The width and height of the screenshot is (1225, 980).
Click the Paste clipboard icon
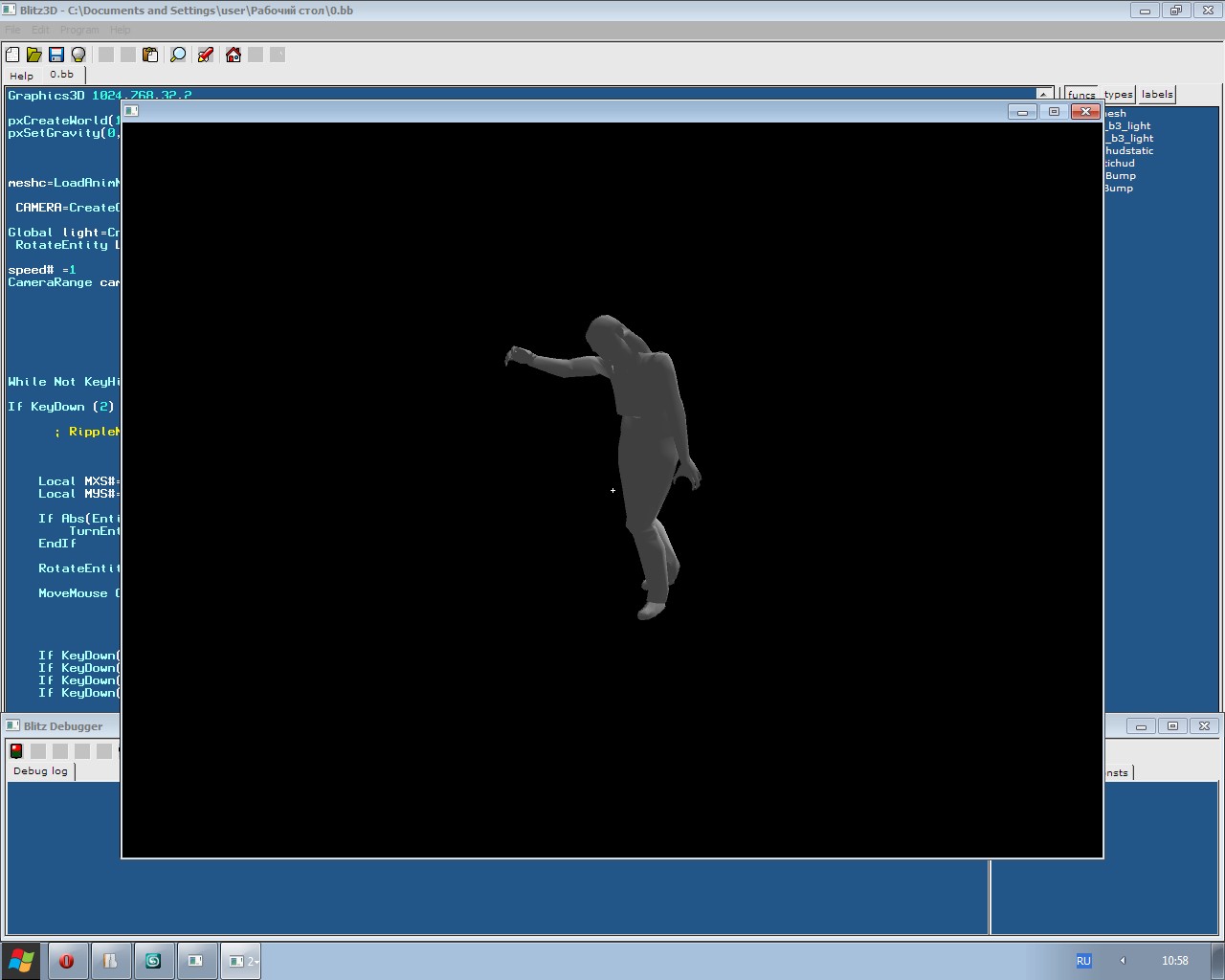[x=150, y=55]
